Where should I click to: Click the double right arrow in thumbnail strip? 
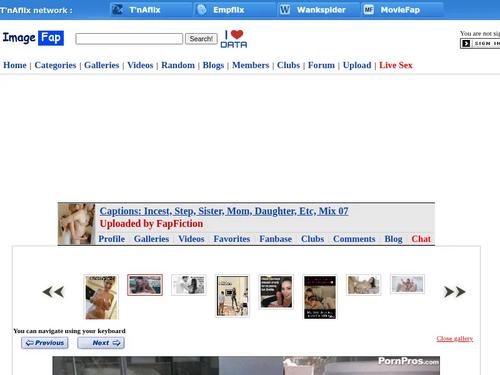click(x=455, y=292)
